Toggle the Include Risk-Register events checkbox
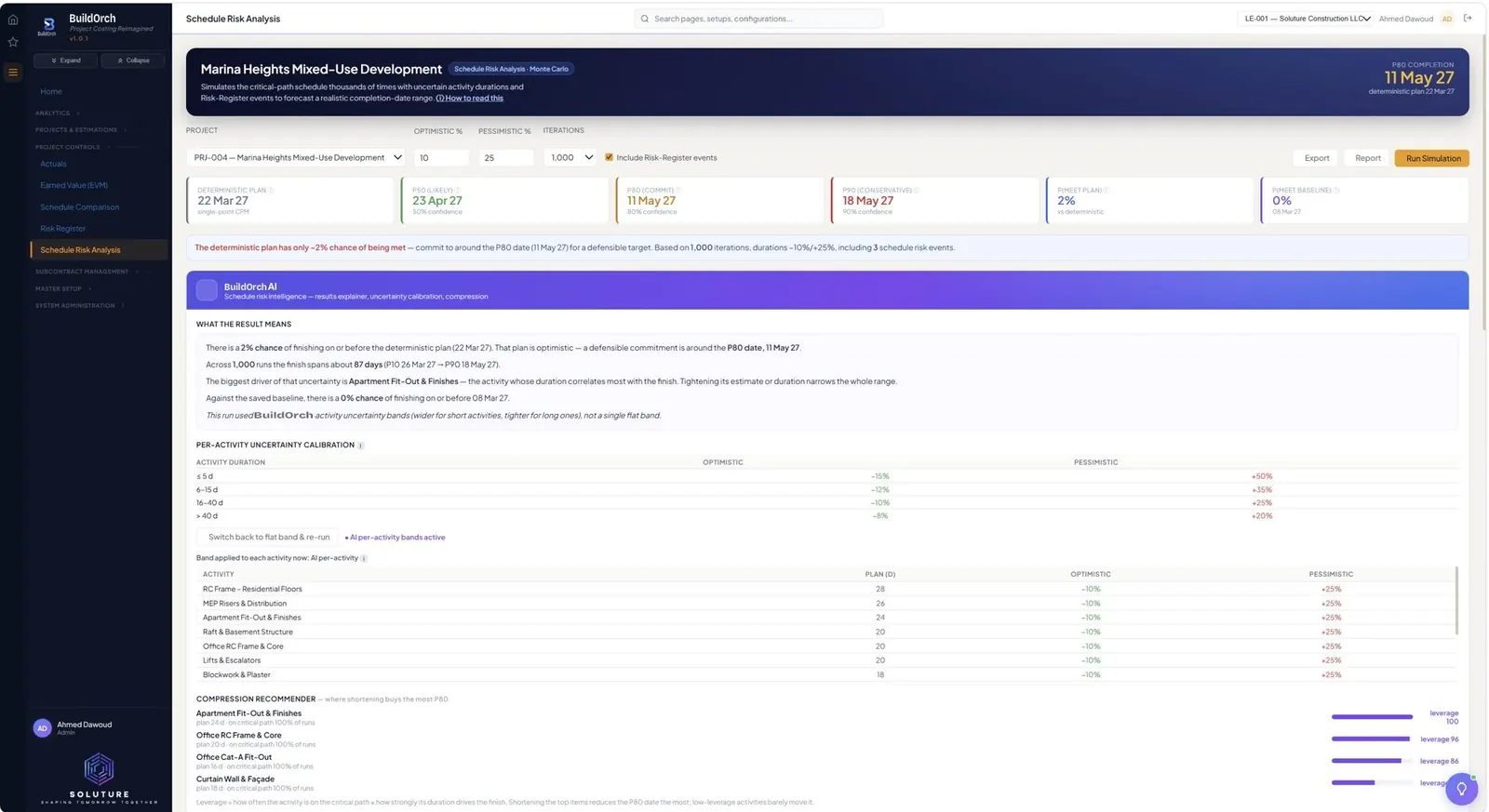1489x812 pixels. tap(609, 157)
